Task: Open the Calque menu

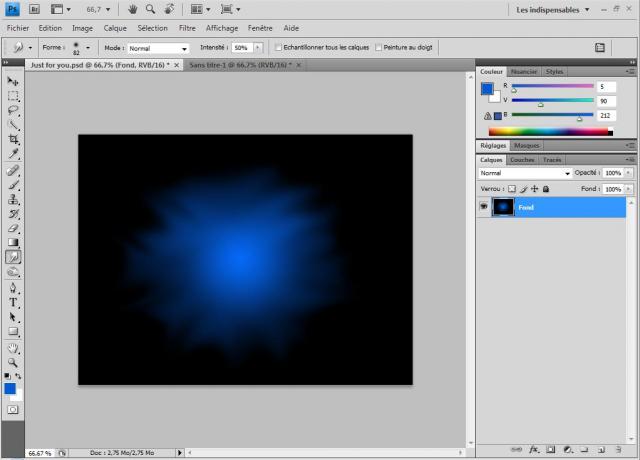Action: click(115, 28)
